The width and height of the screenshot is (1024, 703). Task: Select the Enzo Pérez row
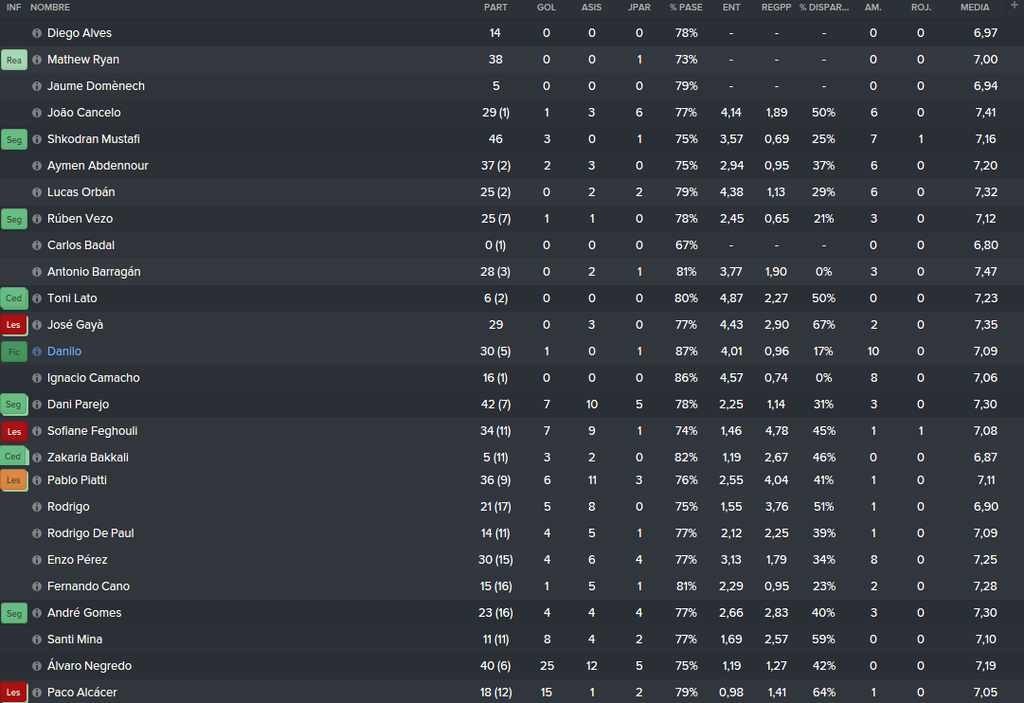point(512,560)
